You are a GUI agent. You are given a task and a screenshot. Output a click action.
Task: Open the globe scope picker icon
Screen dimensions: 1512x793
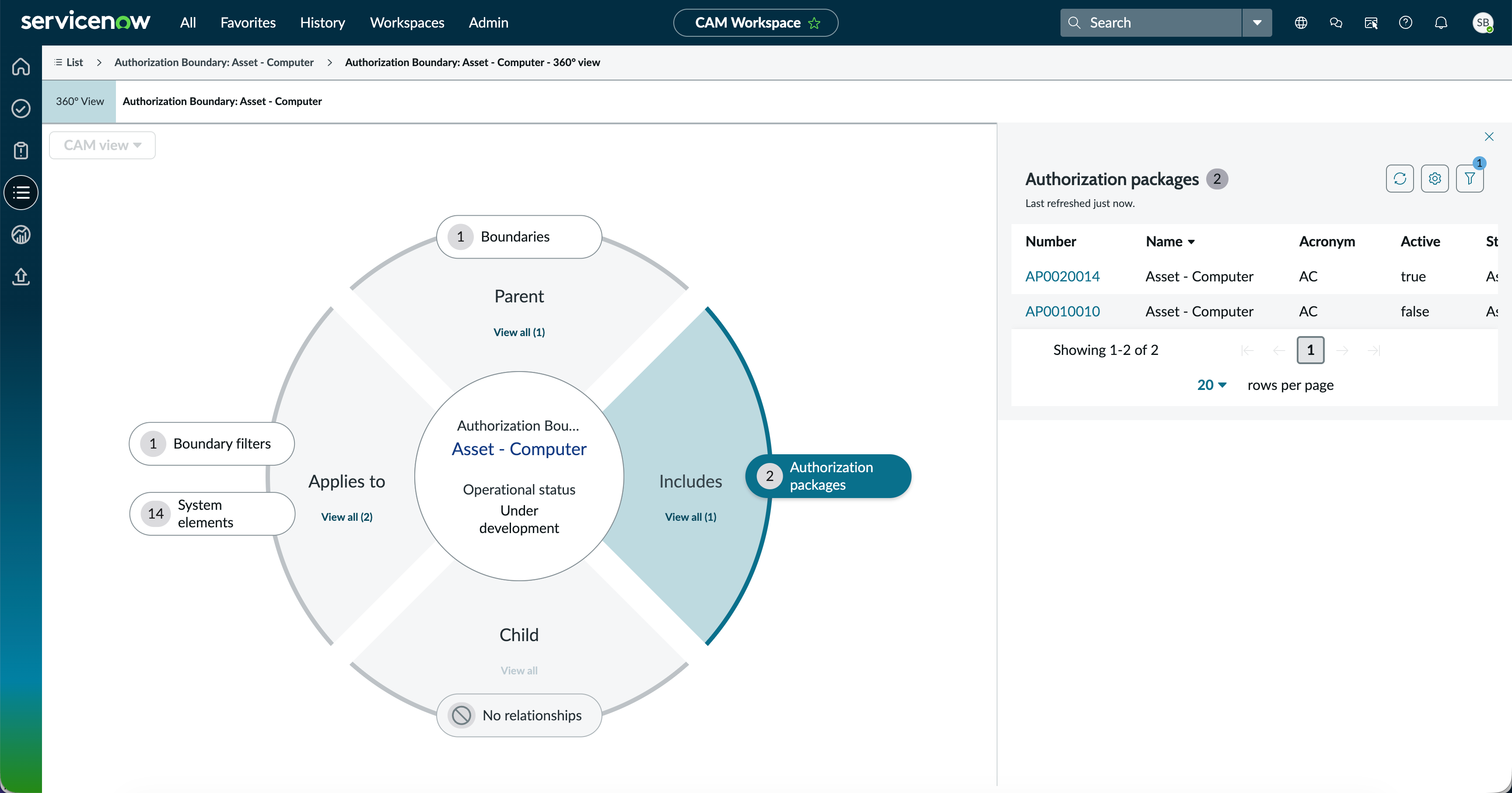point(1301,23)
